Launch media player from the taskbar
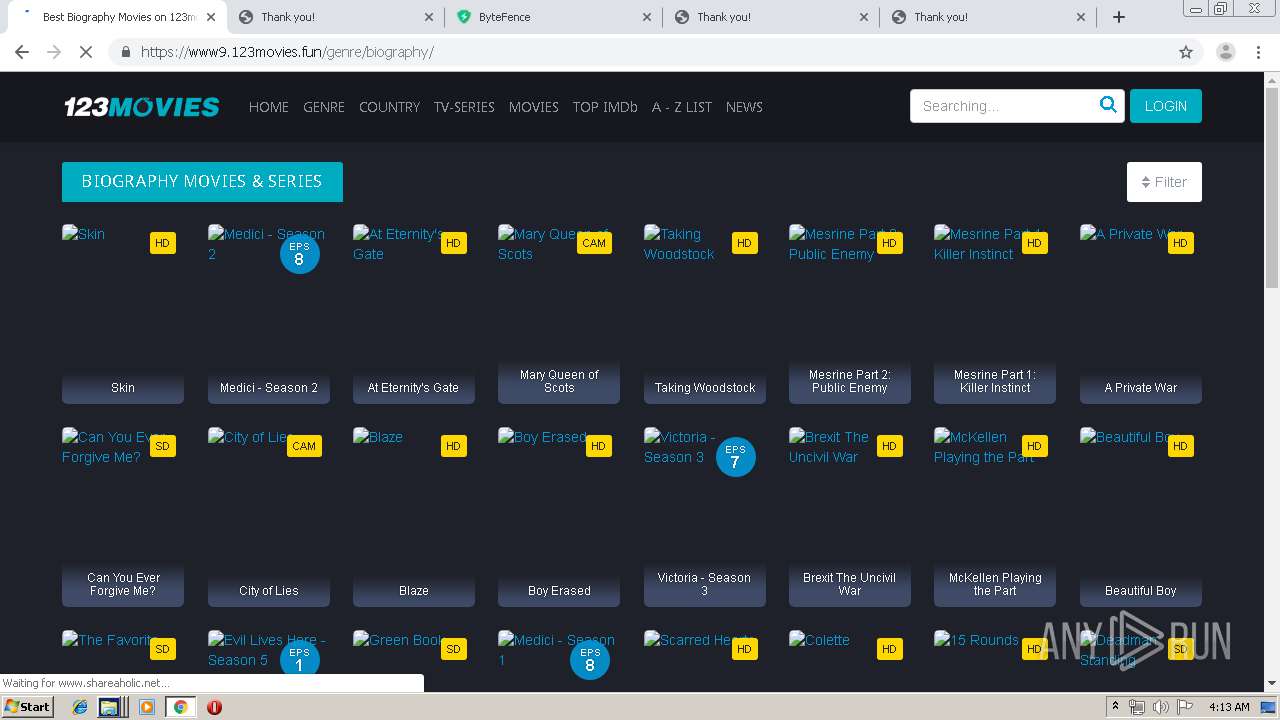This screenshot has height=720, width=1280. pyautogui.click(x=147, y=707)
